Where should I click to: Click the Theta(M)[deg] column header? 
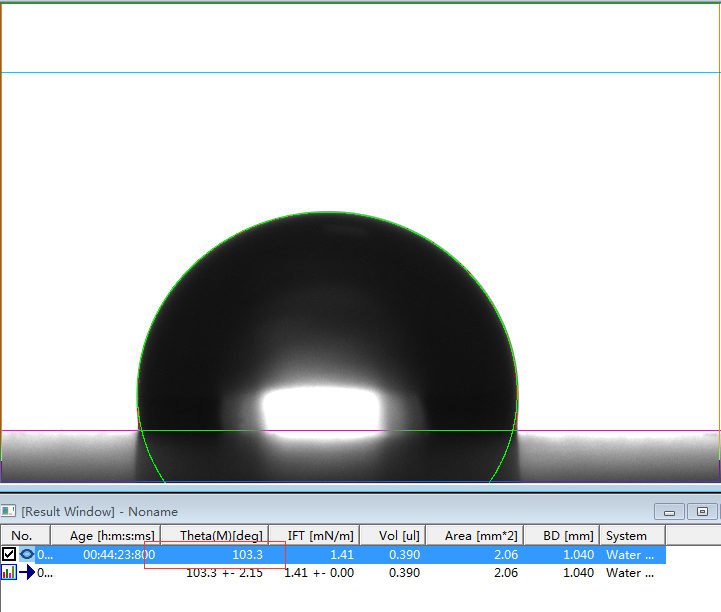221,536
